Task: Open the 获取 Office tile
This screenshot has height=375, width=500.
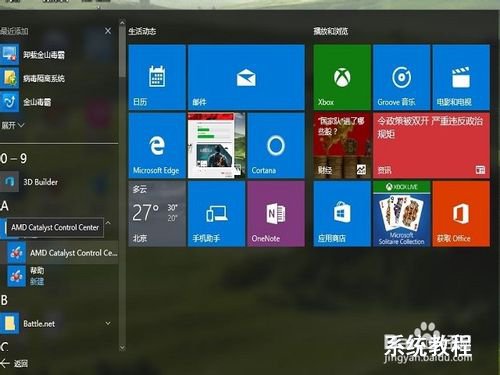Action: coord(461,214)
